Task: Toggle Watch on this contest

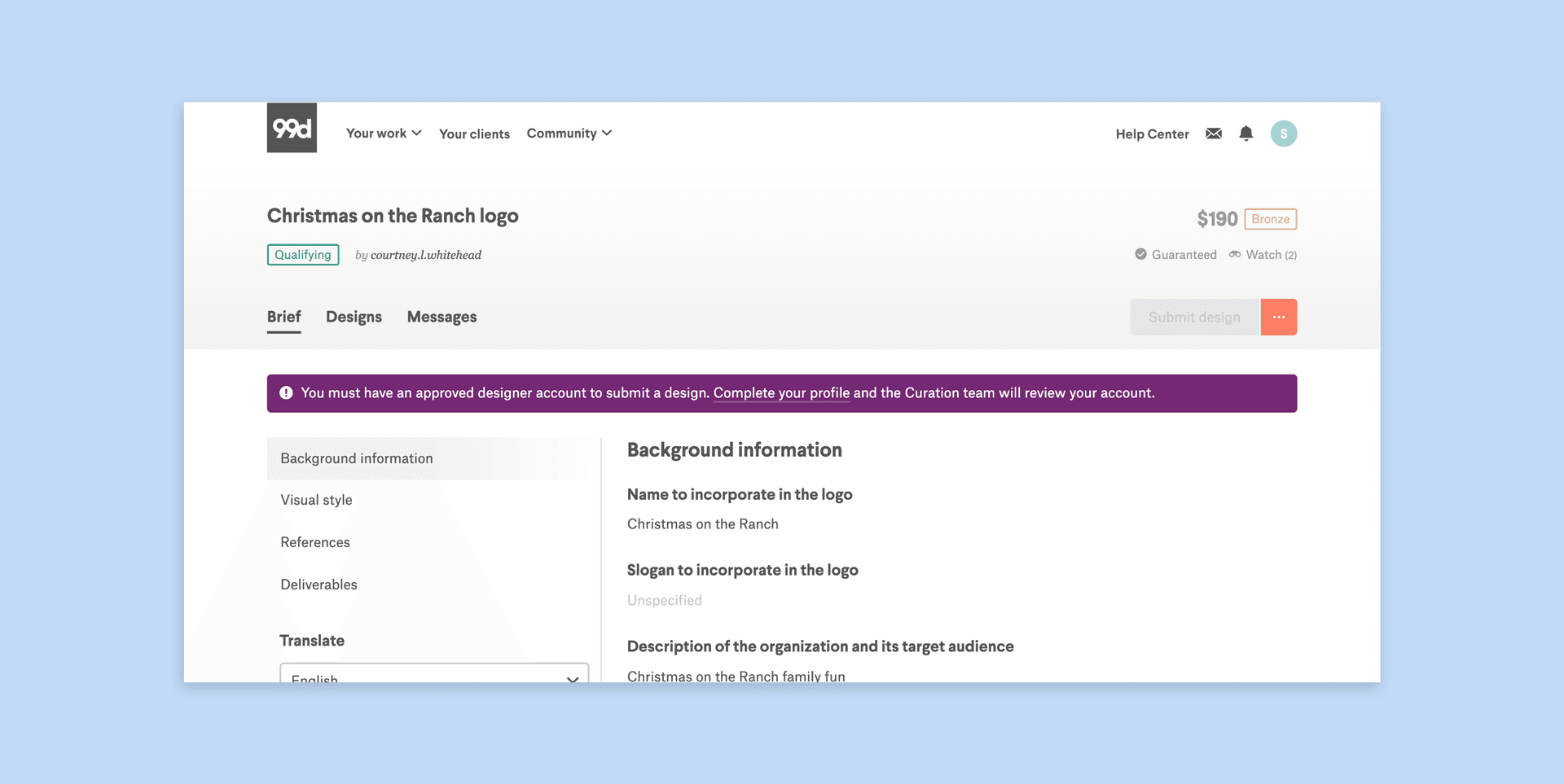Action: [1262, 255]
